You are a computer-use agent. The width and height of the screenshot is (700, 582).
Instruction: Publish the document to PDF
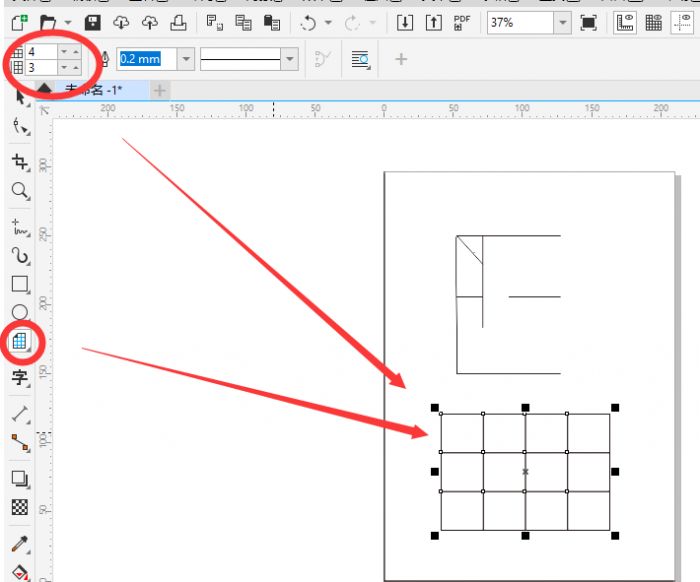tap(462, 22)
